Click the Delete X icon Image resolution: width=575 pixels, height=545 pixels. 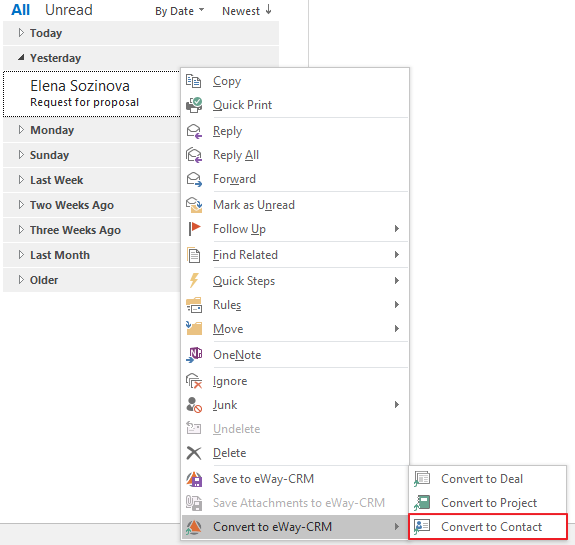tap(194, 453)
